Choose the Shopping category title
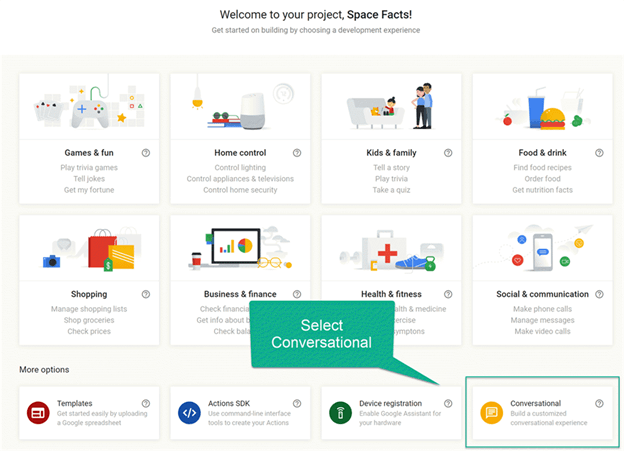This screenshot has height=451, width=624. [89, 294]
